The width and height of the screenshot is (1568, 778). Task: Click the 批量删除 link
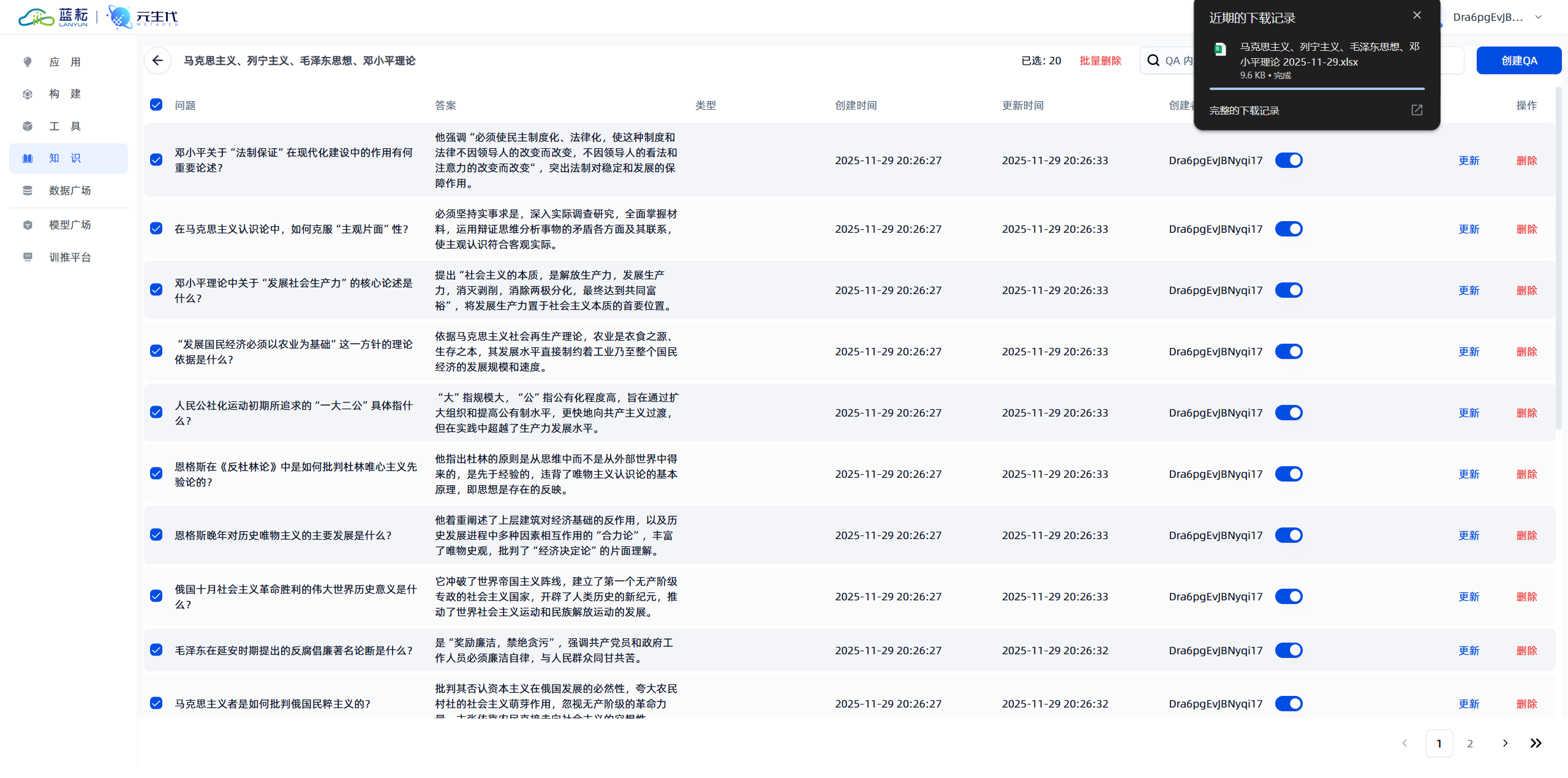[x=1100, y=61]
